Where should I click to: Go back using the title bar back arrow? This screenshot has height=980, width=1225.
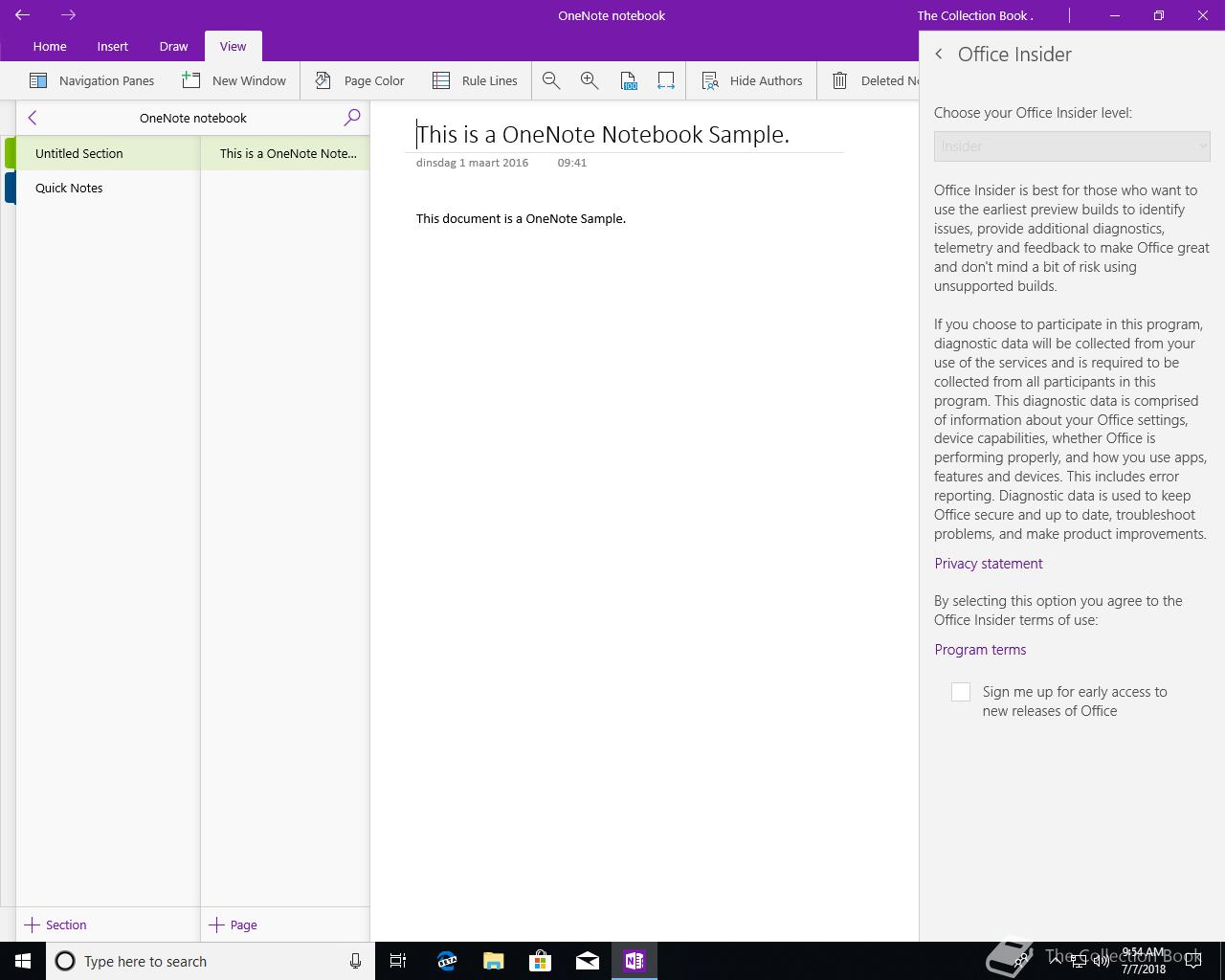click(x=22, y=15)
